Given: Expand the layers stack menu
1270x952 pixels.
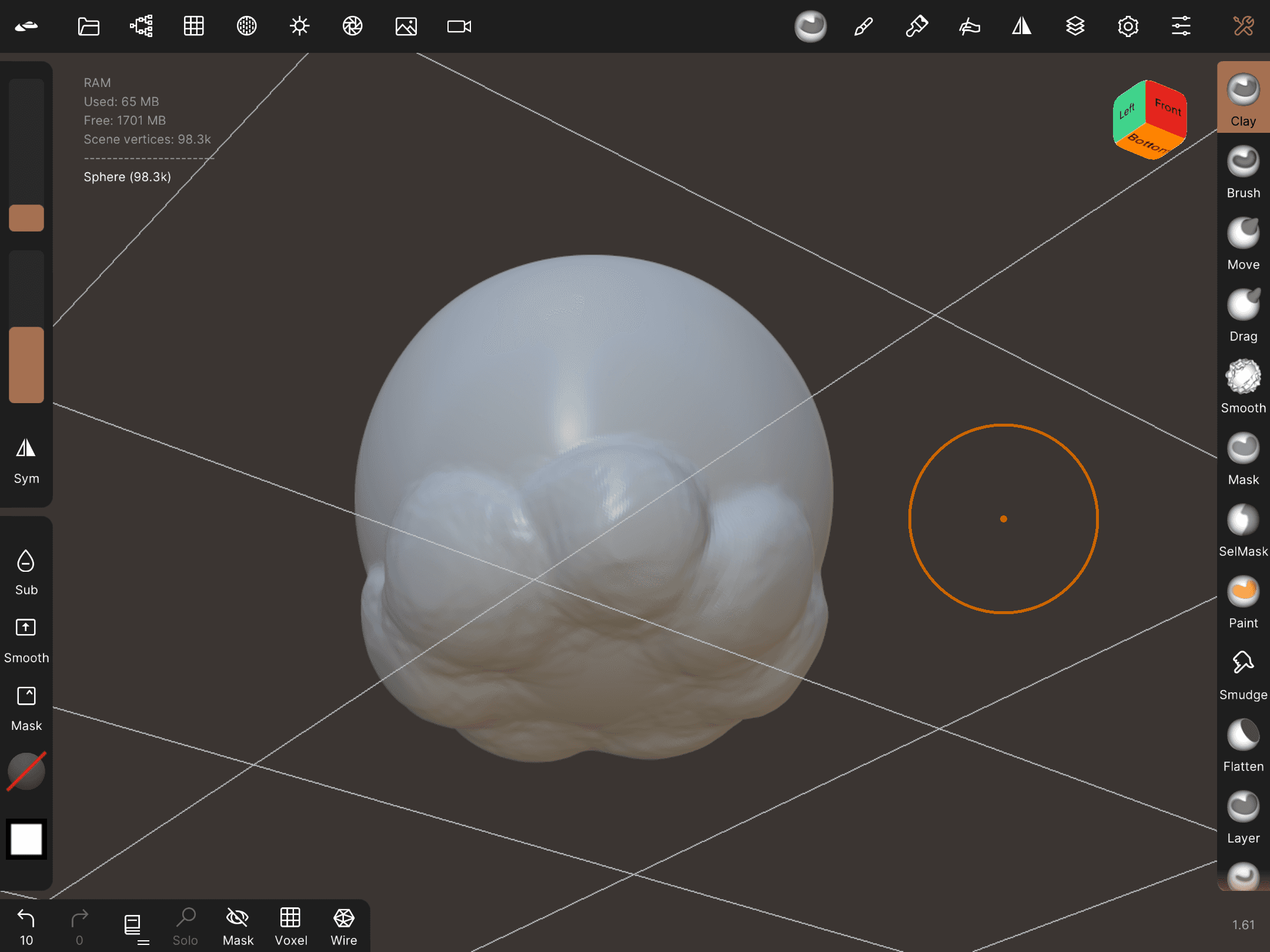Looking at the screenshot, I should pos(1075,26).
